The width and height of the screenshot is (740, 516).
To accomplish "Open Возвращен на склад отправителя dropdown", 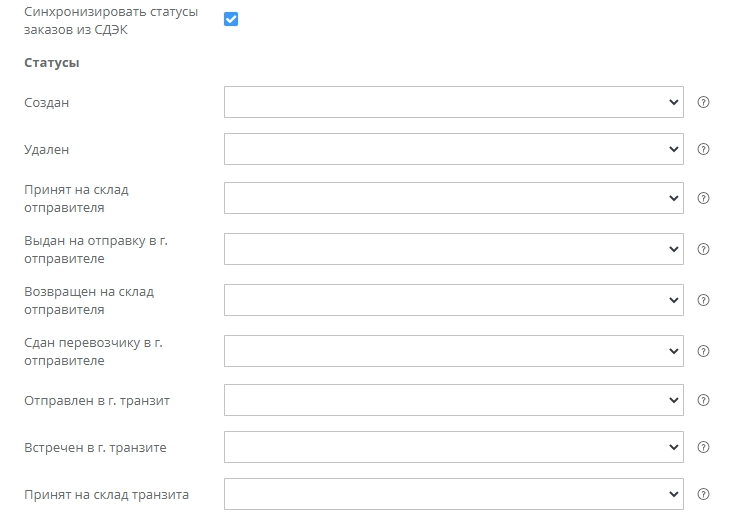I will coord(453,300).
